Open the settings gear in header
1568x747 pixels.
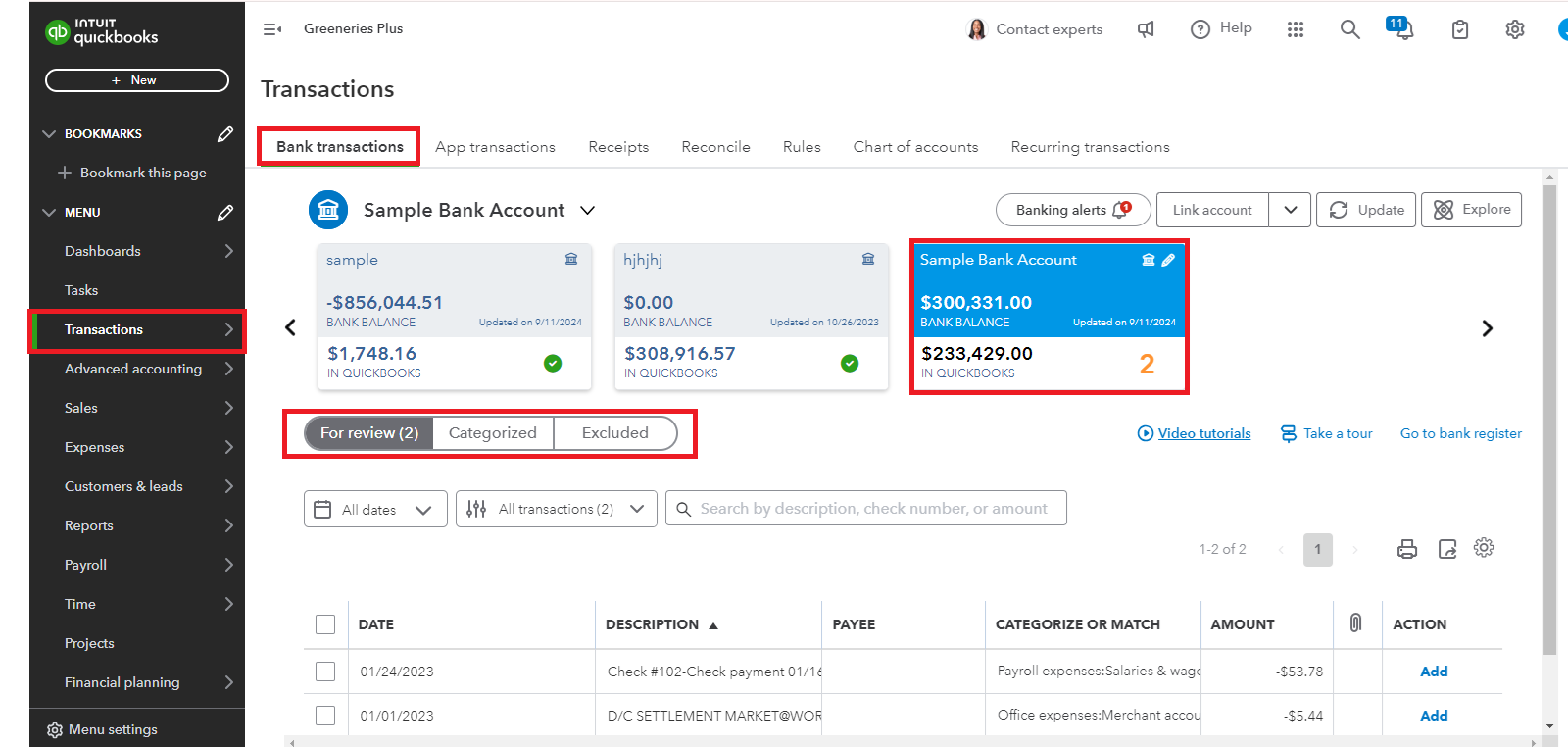[x=1515, y=29]
